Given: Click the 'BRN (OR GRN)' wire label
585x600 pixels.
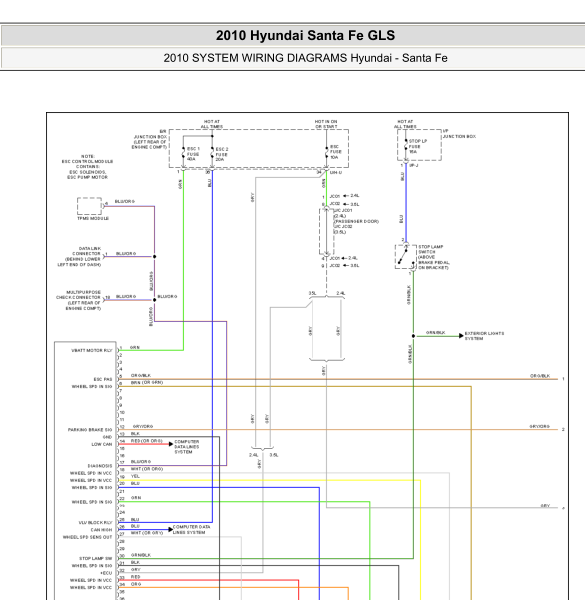Looking at the screenshot, I should coord(147,382).
